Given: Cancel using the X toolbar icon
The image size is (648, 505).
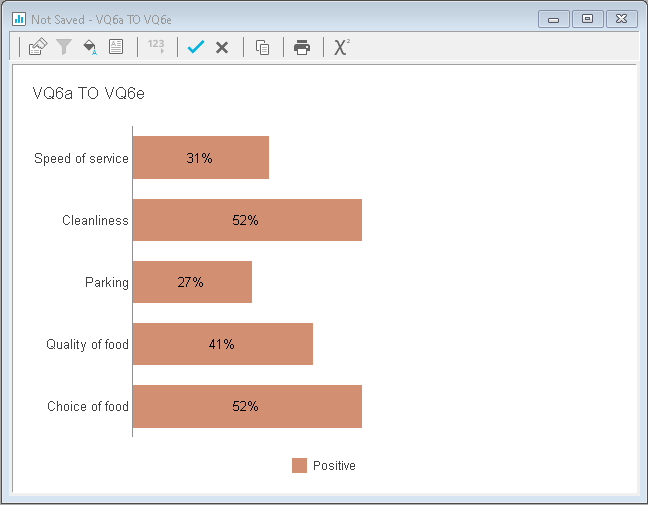Looking at the screenshot, I should (222, 48).
